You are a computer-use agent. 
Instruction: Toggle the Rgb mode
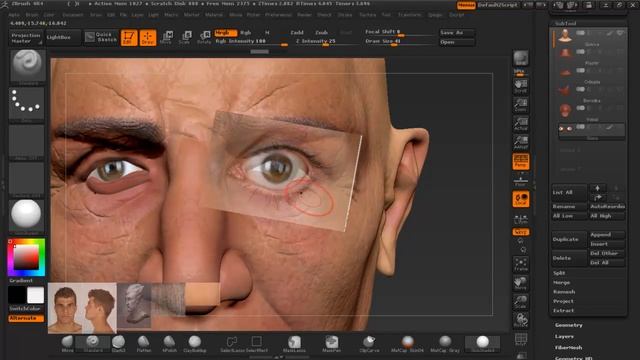click(246, 33)
